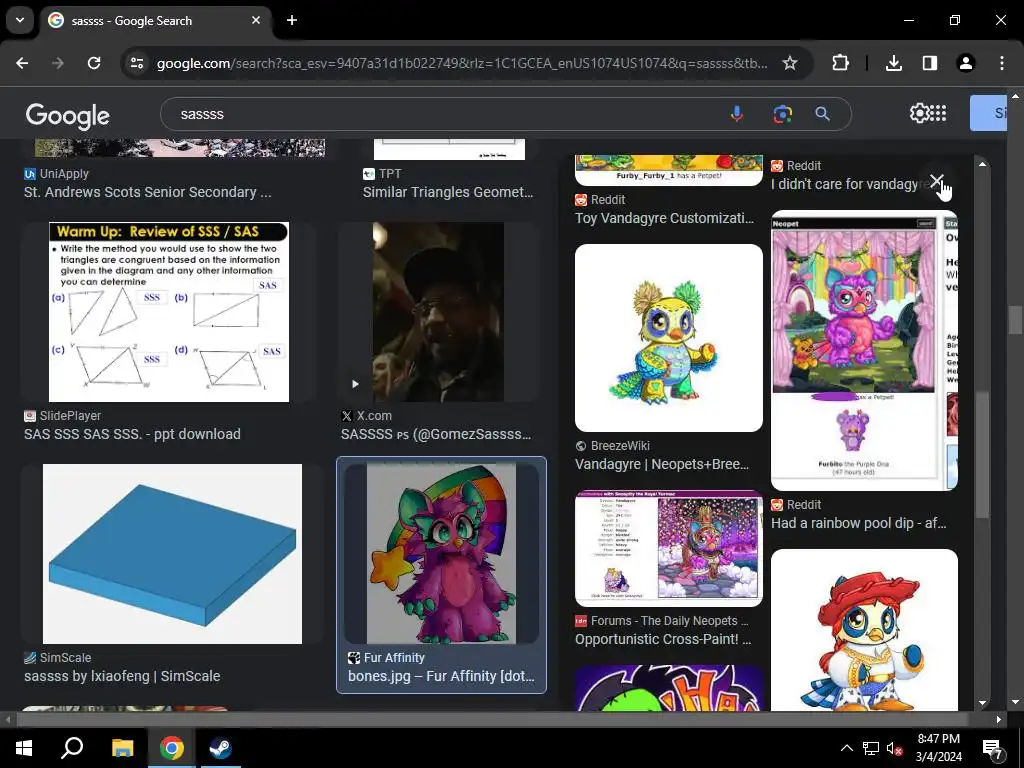The width and height of the screenshot is (1024, 768).
Task: Open the red-hat Vandagyre image
Action: [864, 630]
